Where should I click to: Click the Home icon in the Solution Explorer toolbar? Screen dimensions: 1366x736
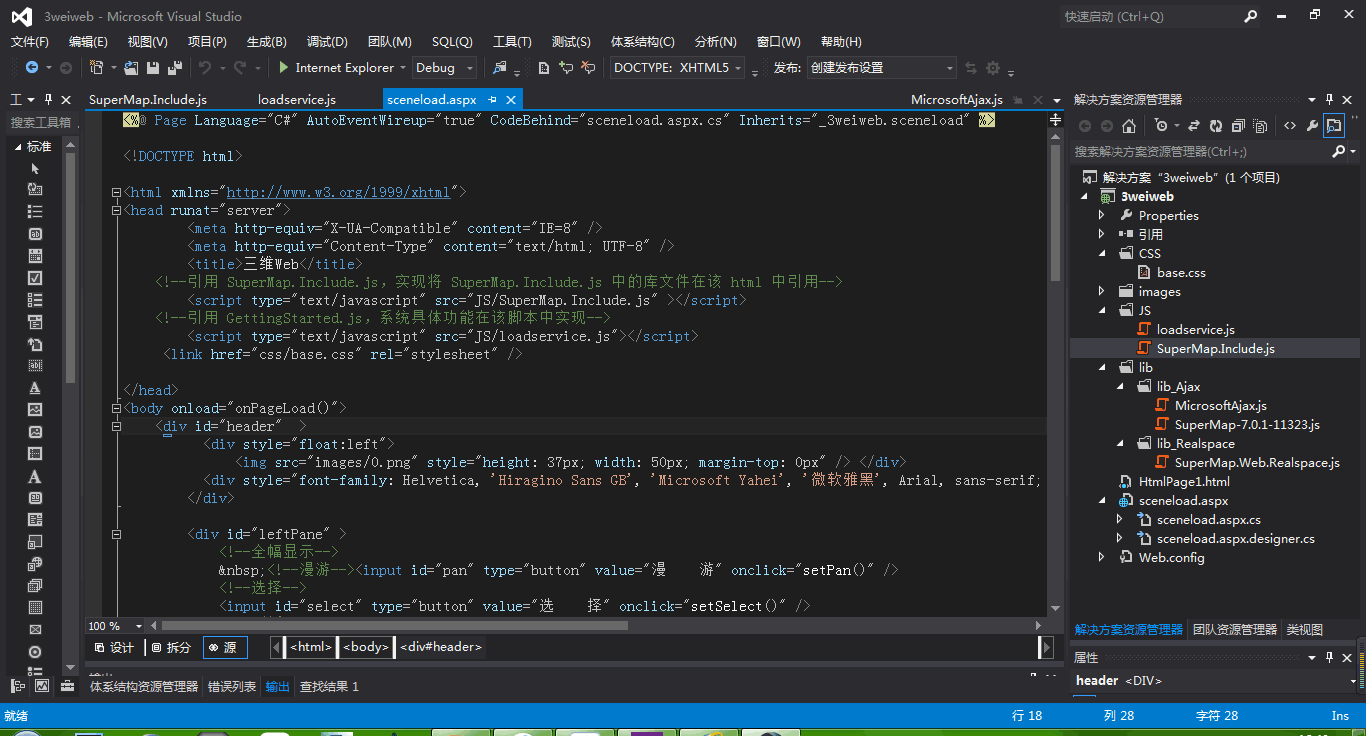(1129, 126)
